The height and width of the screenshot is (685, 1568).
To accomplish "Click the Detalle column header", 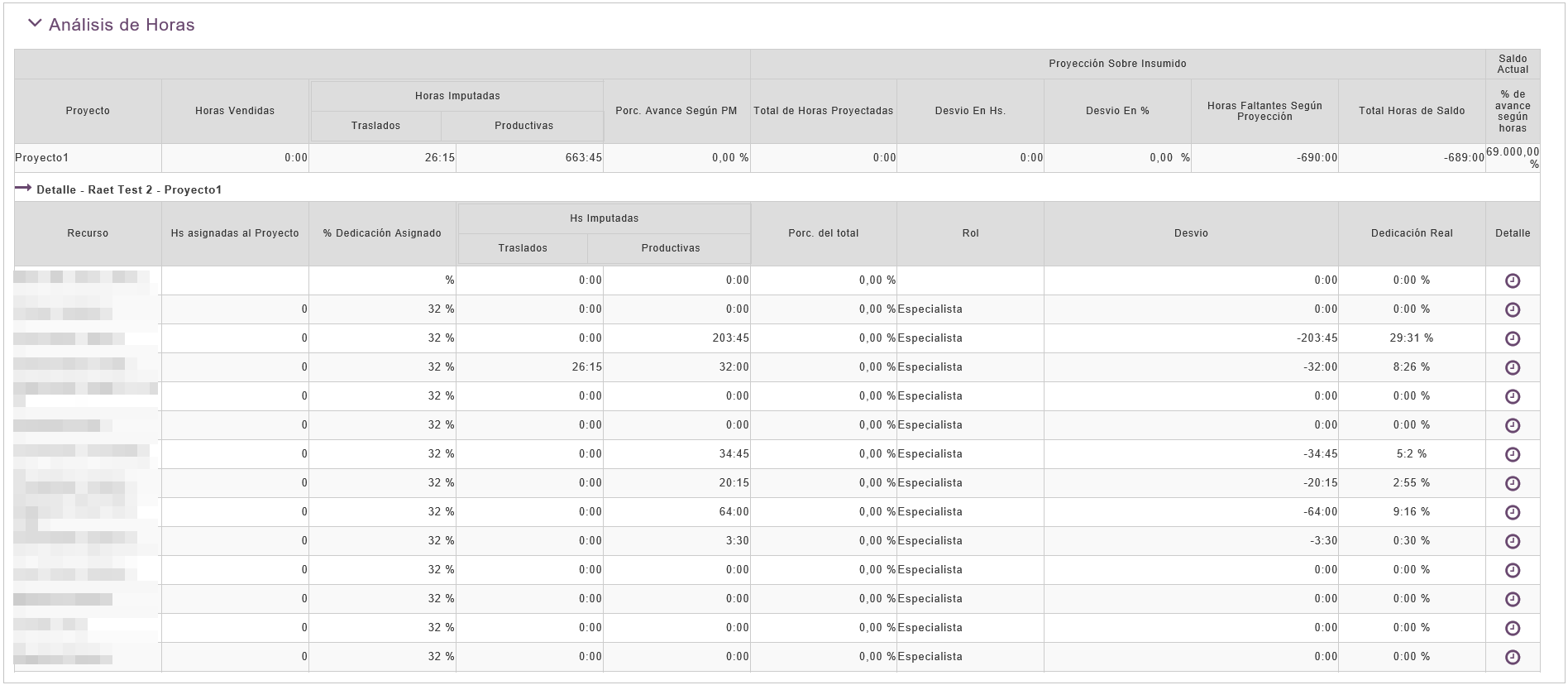I will (x=1513, y=233).
